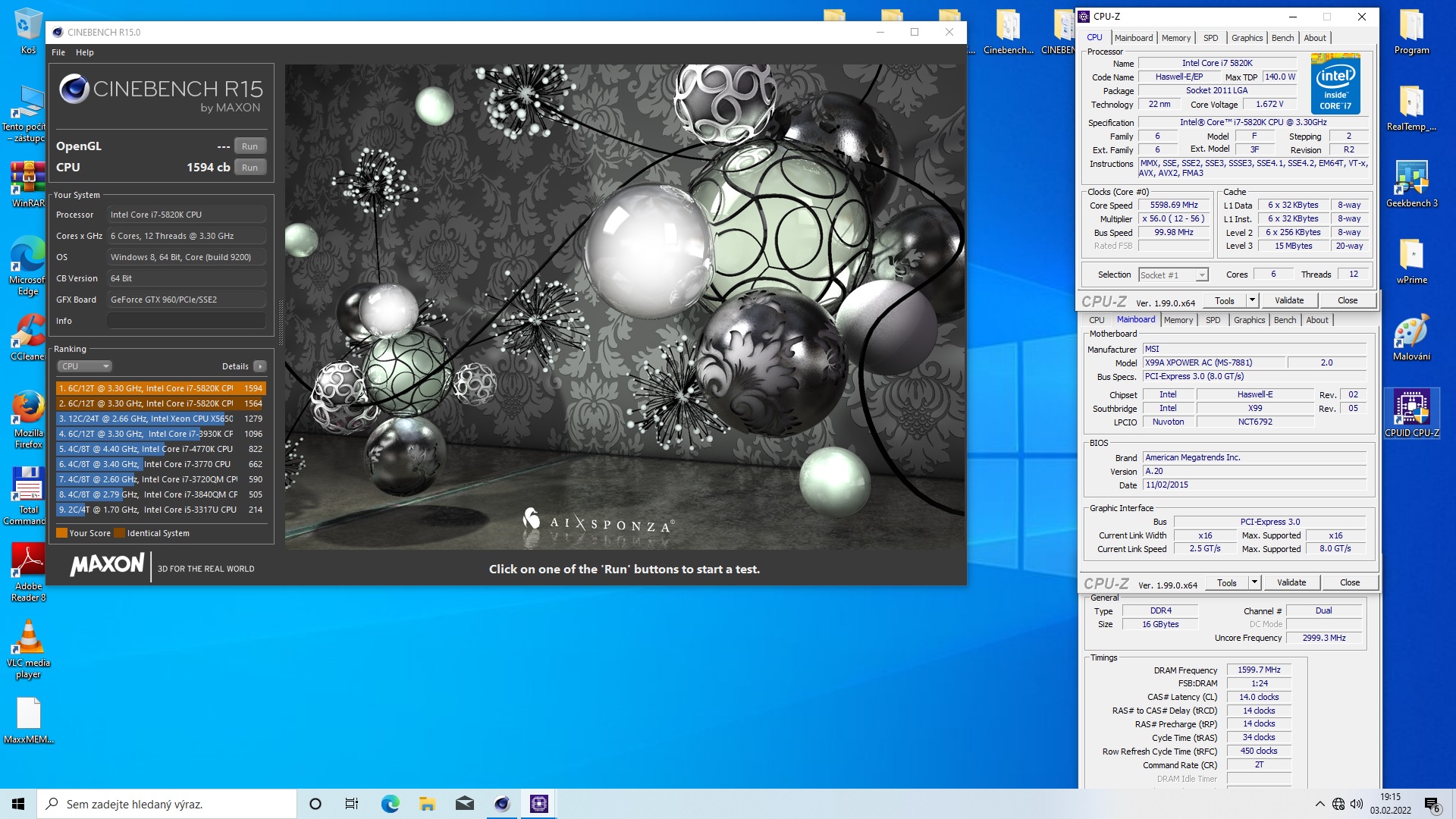Click Close button in lower CPU-Z window
The image size is (1456, 819).
pyautogui.click(x=1350, y=582)
